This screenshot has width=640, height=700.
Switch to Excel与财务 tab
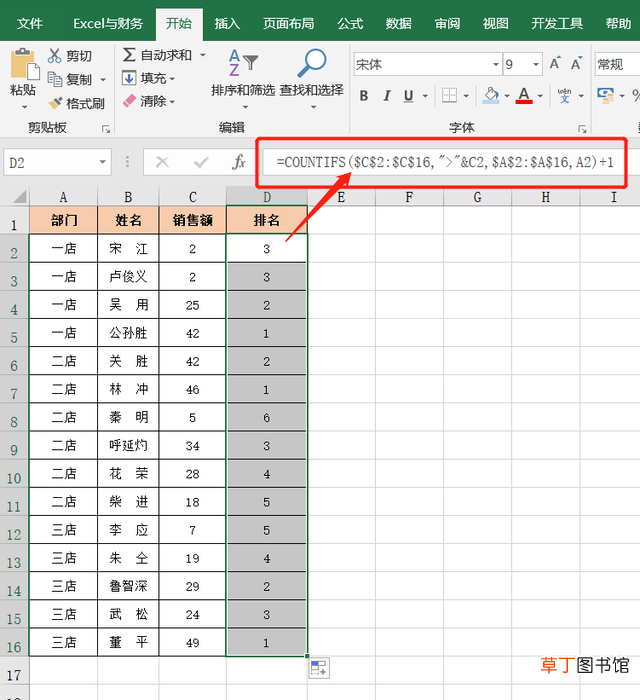tap(108, 24)
